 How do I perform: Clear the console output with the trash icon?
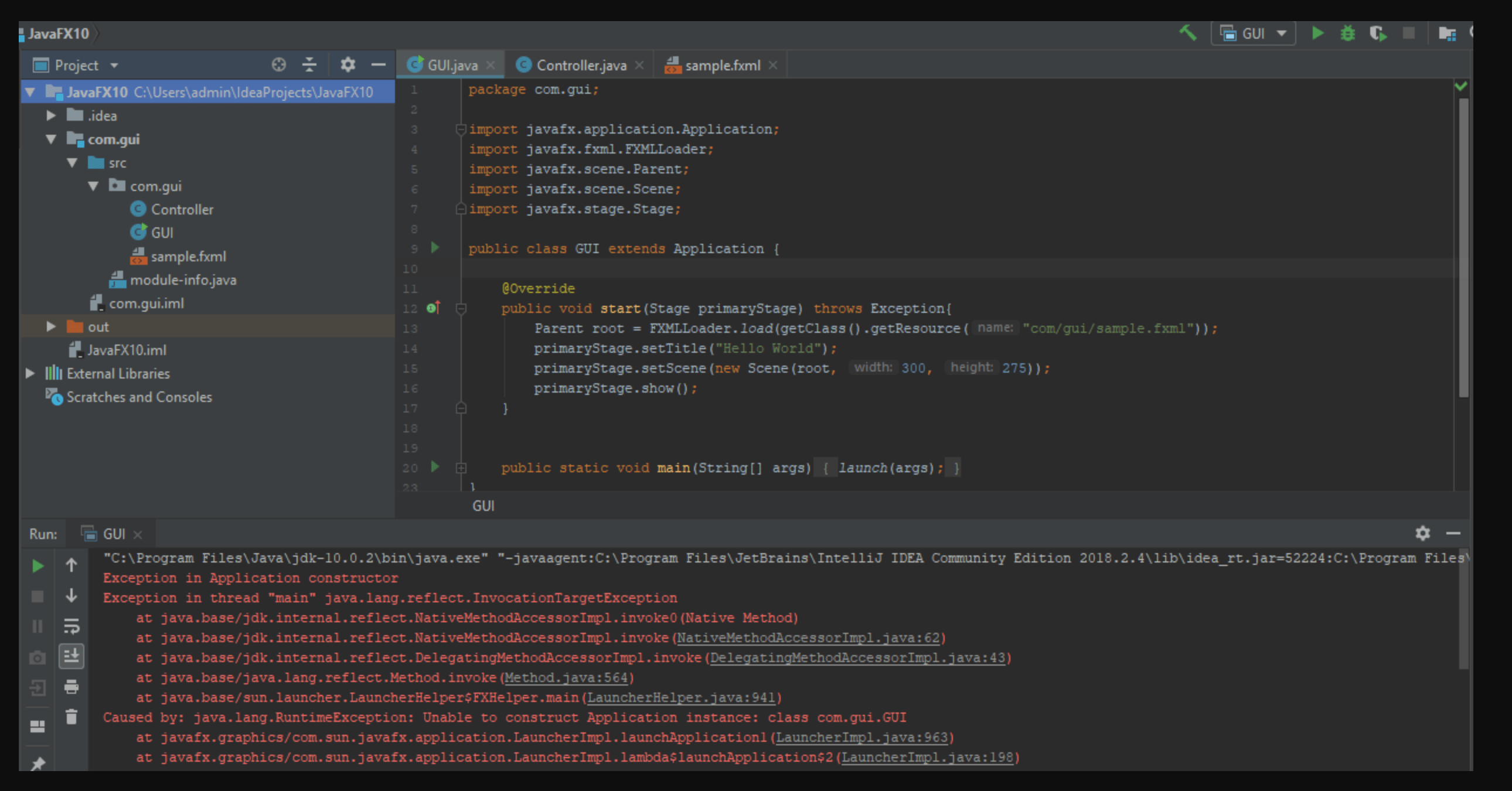click(x=71, y=717)
